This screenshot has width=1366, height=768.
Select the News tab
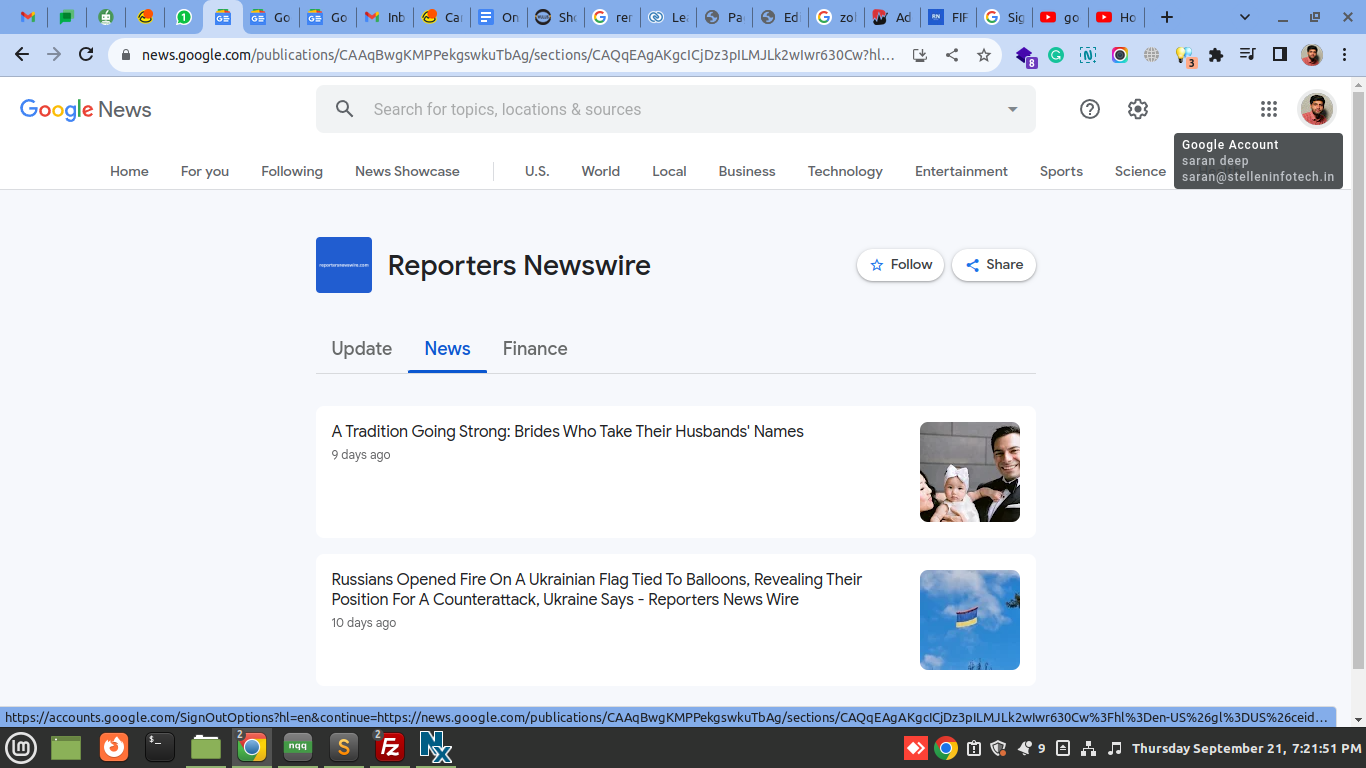pyautogui.click(x=447, y=348)
